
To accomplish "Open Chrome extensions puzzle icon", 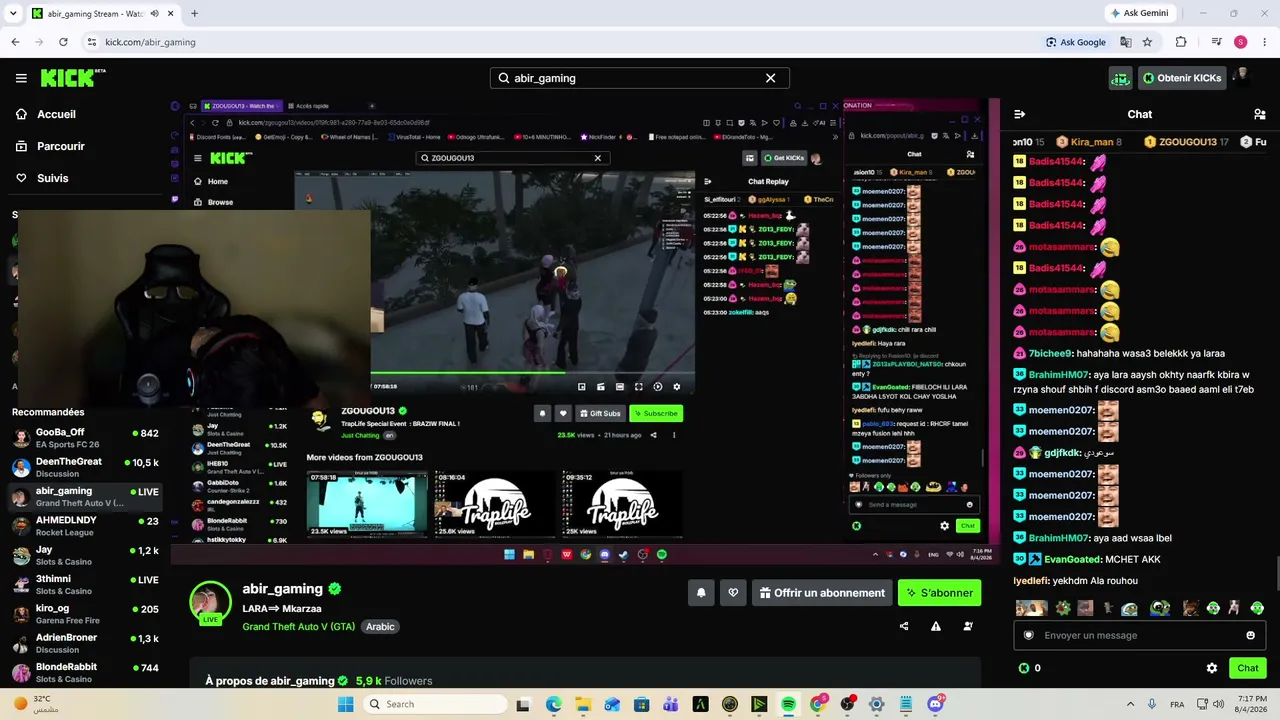I will click(1181, 42).
